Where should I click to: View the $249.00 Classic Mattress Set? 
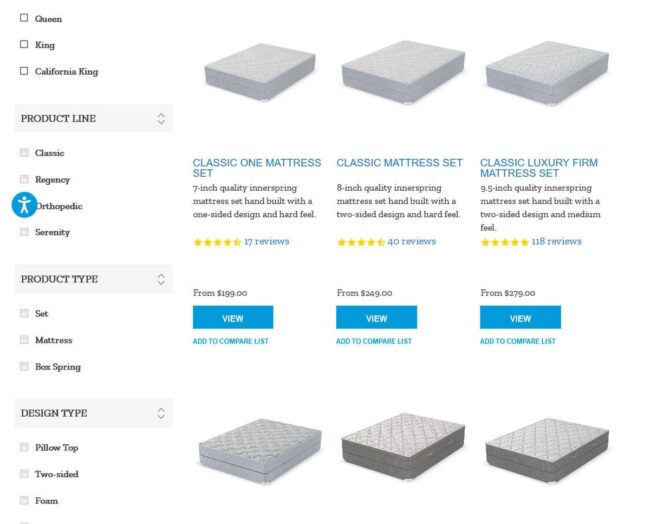point(376,318)
